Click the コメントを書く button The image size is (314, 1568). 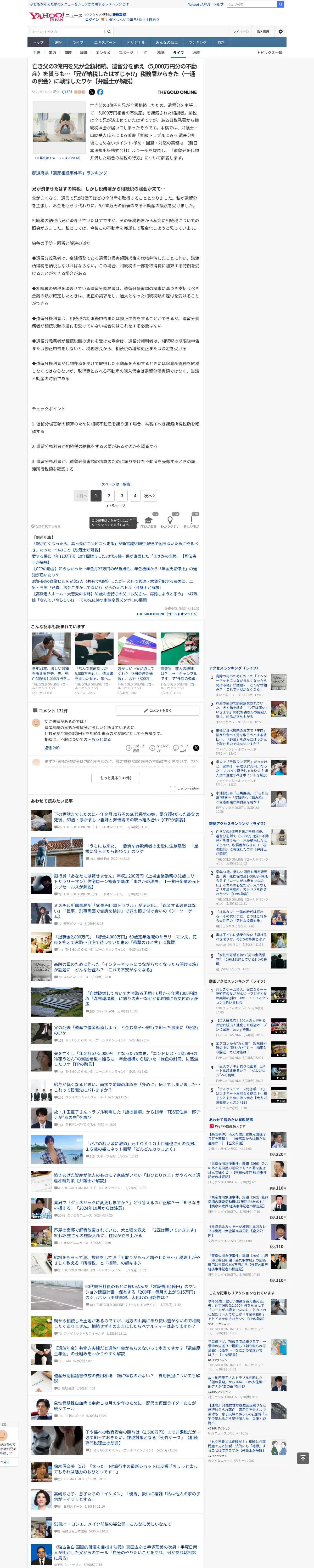[157, 710]
